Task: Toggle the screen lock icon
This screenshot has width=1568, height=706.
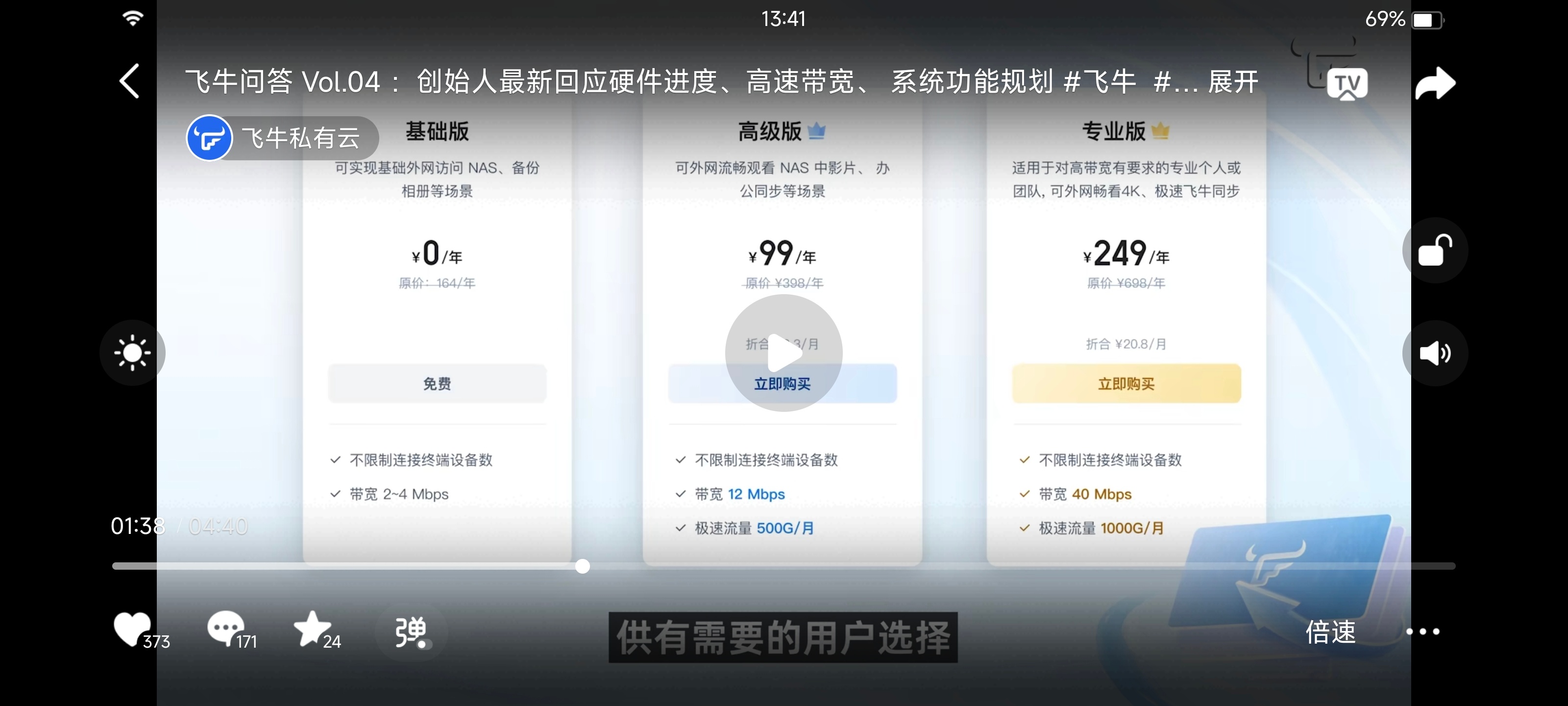Action: pos(1435,251)
